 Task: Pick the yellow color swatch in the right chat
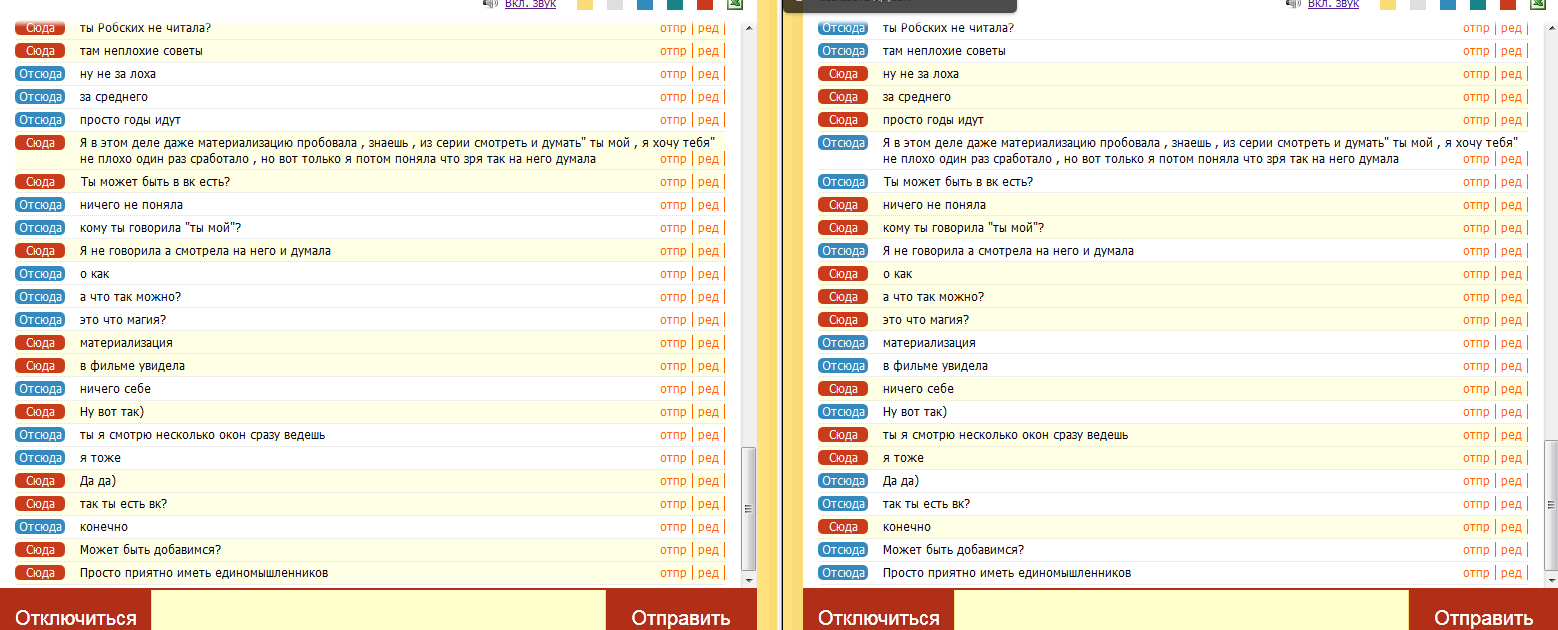(1388, 4)
